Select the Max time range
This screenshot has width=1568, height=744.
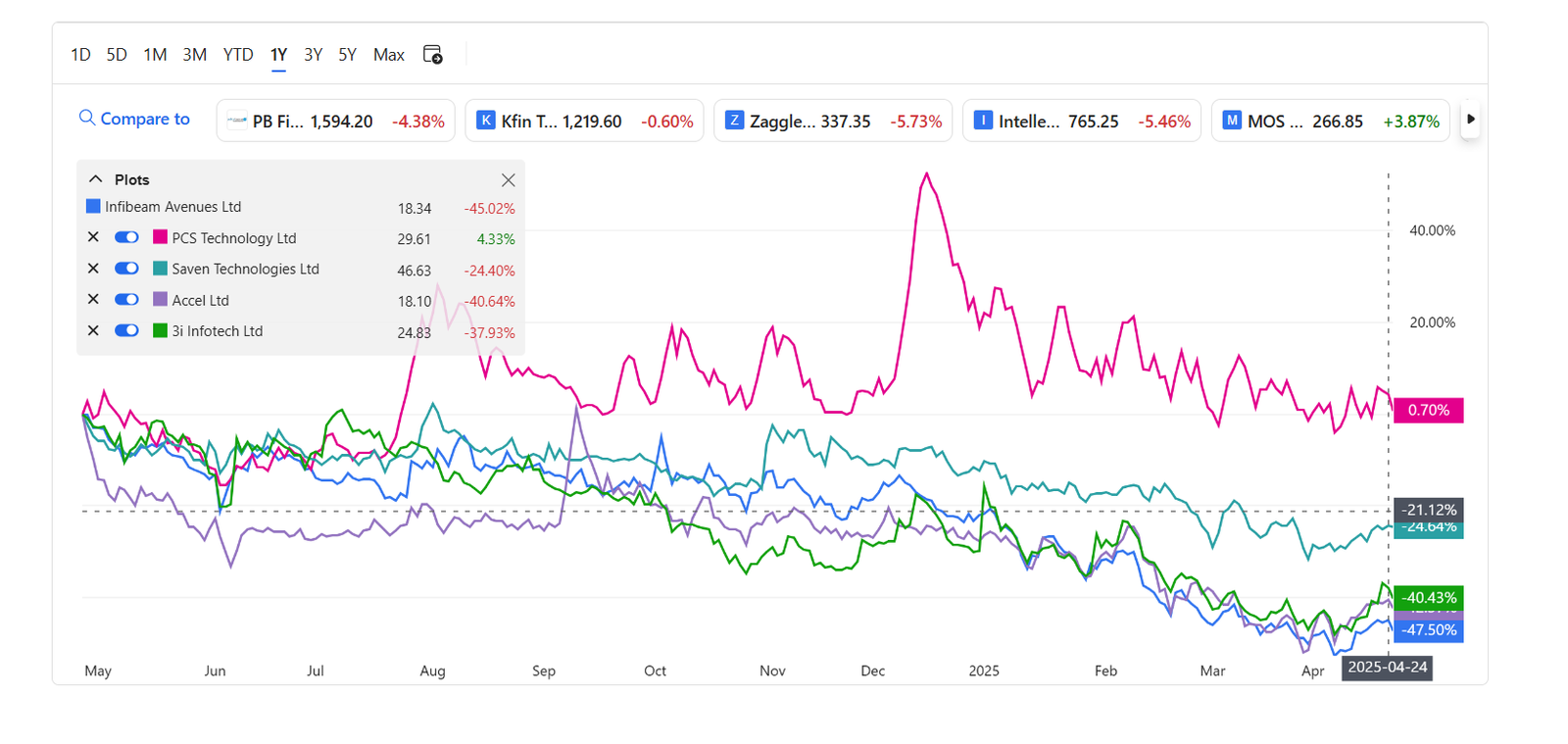click(388, 55)
